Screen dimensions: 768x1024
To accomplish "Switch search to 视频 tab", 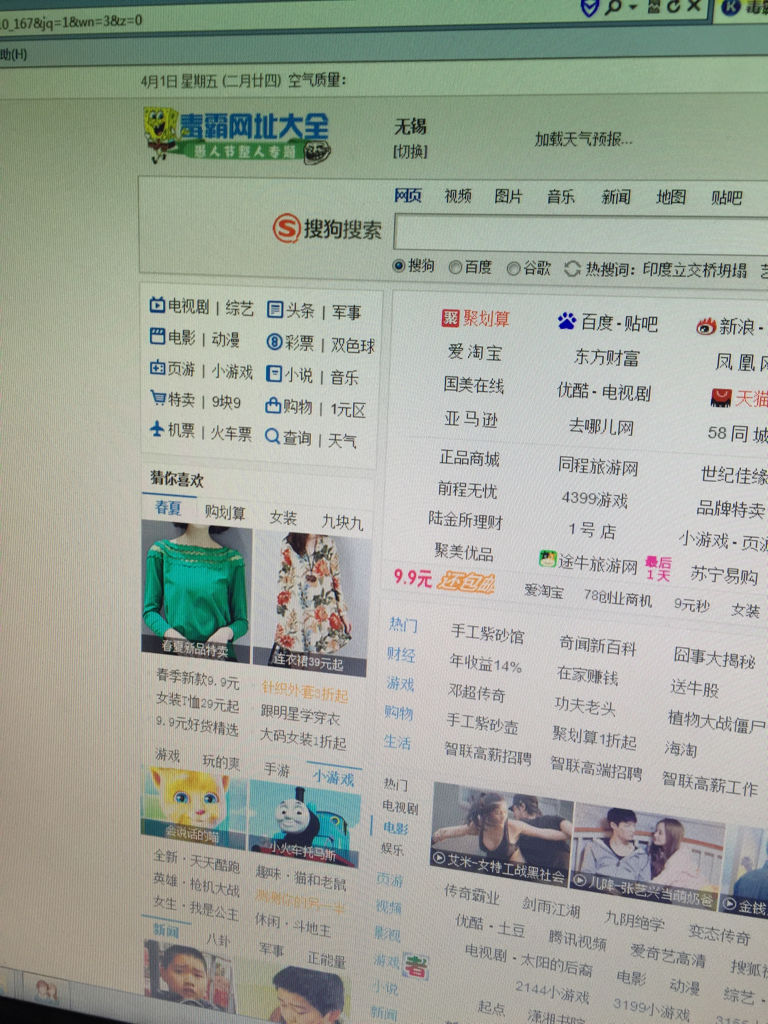I will [x=458, y=195].
